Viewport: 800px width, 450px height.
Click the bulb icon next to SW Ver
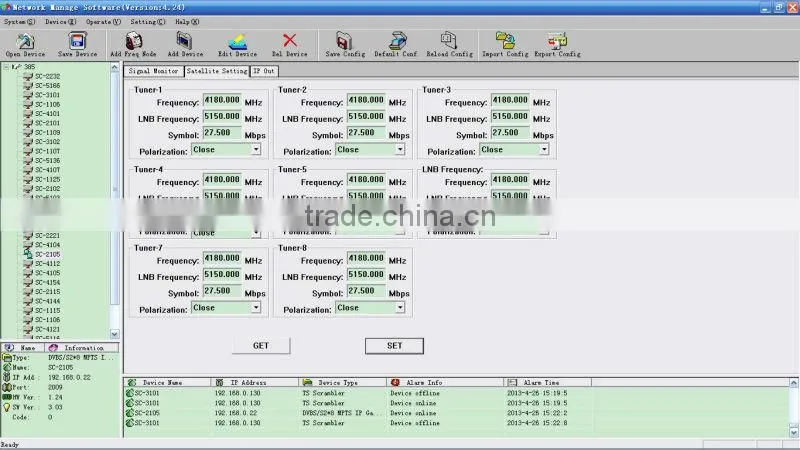(7, 407)
